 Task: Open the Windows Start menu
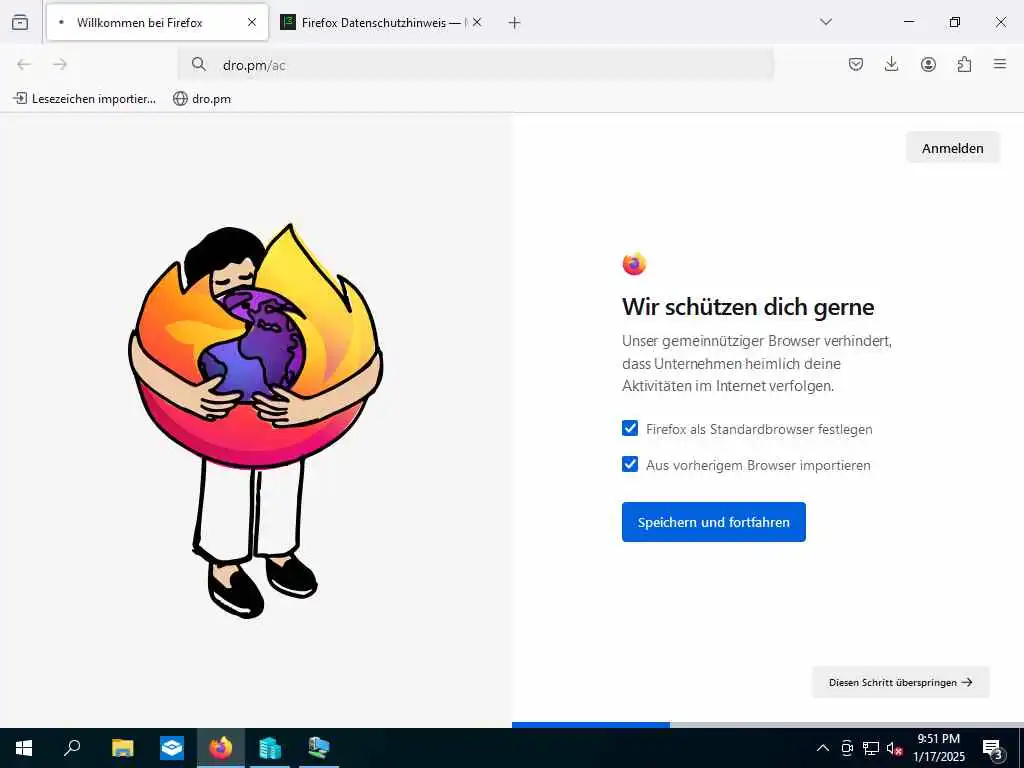click(x=24, y=748)
